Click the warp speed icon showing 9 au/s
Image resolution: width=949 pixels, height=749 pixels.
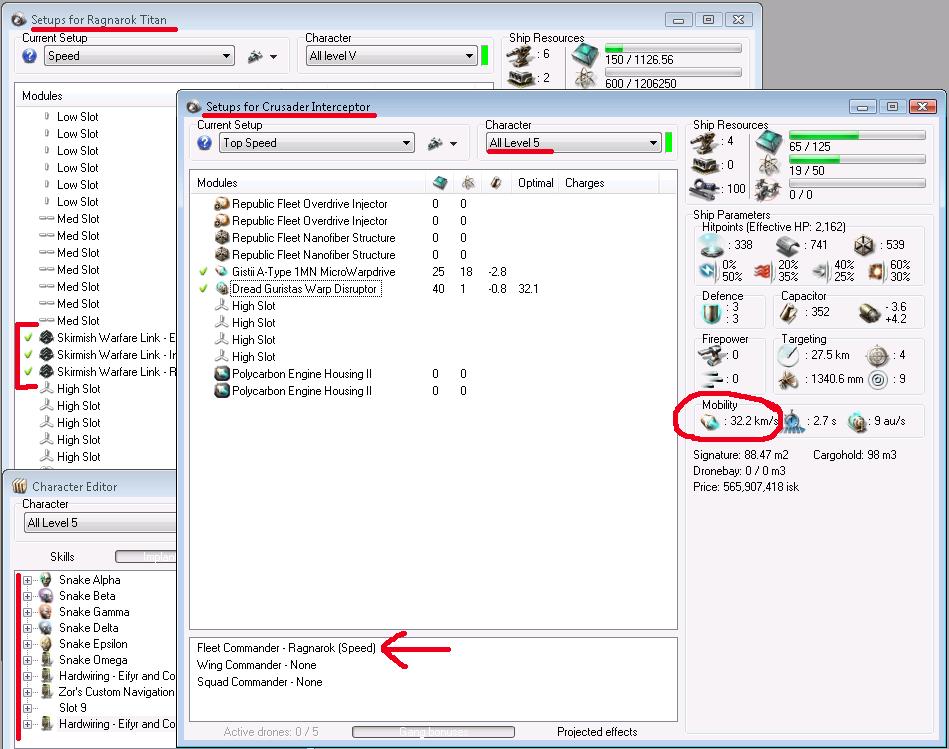click(x=857, y=422)
